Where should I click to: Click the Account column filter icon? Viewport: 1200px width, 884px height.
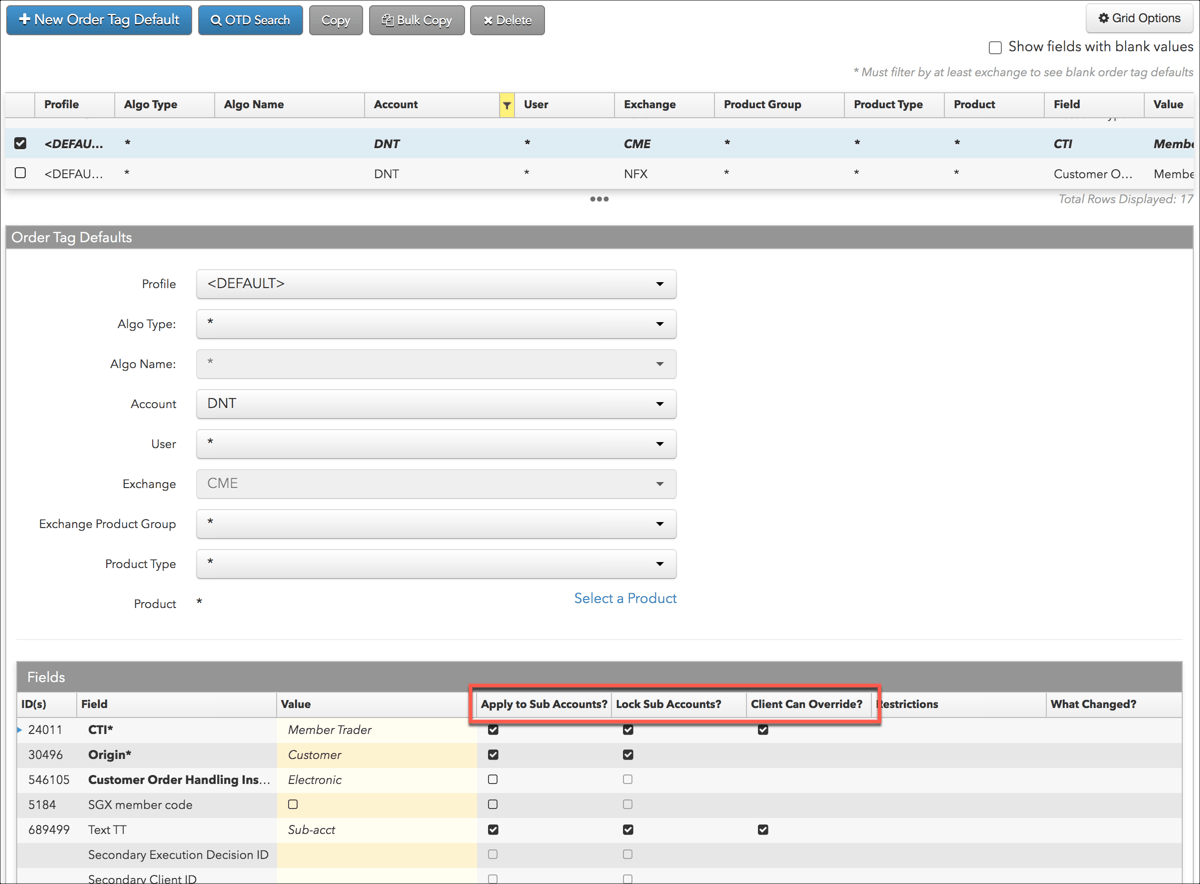[x=507, y=105]
